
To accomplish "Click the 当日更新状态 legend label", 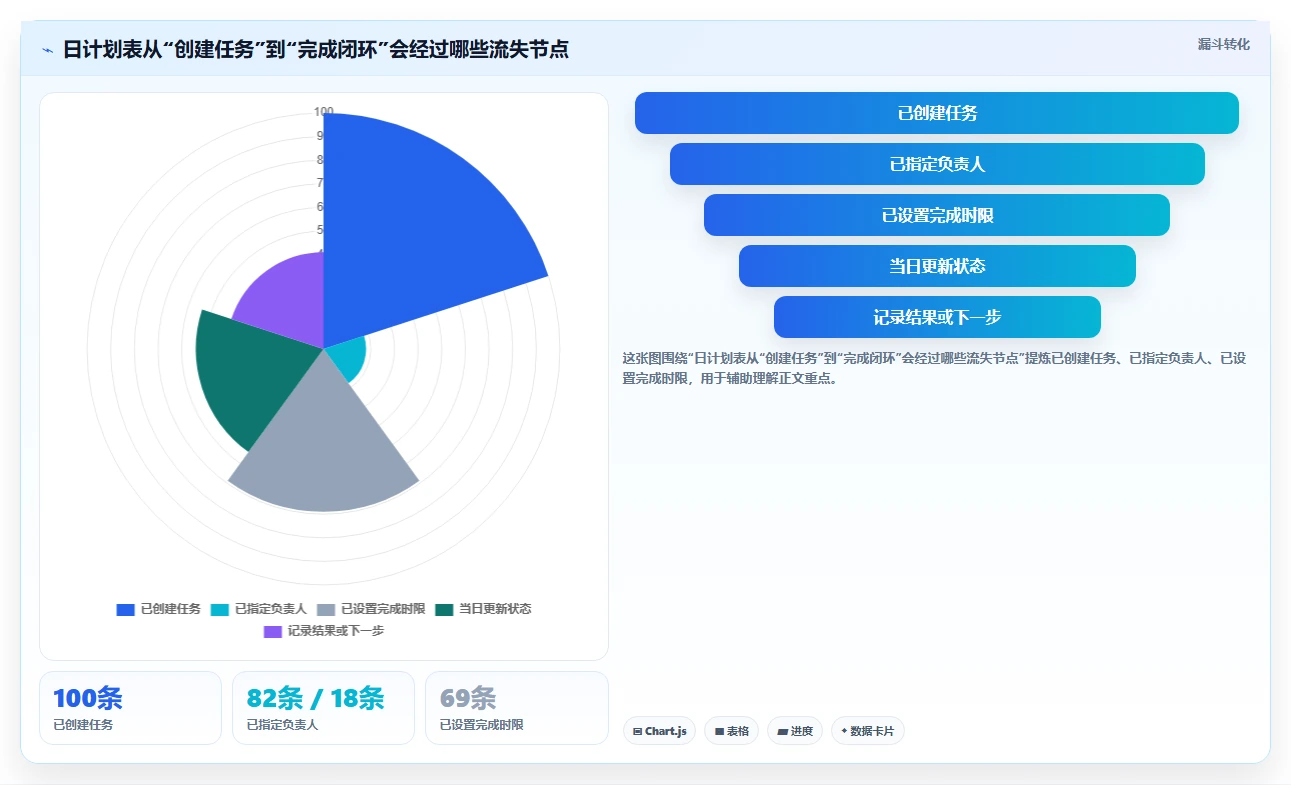I will [x=495, y=609].
